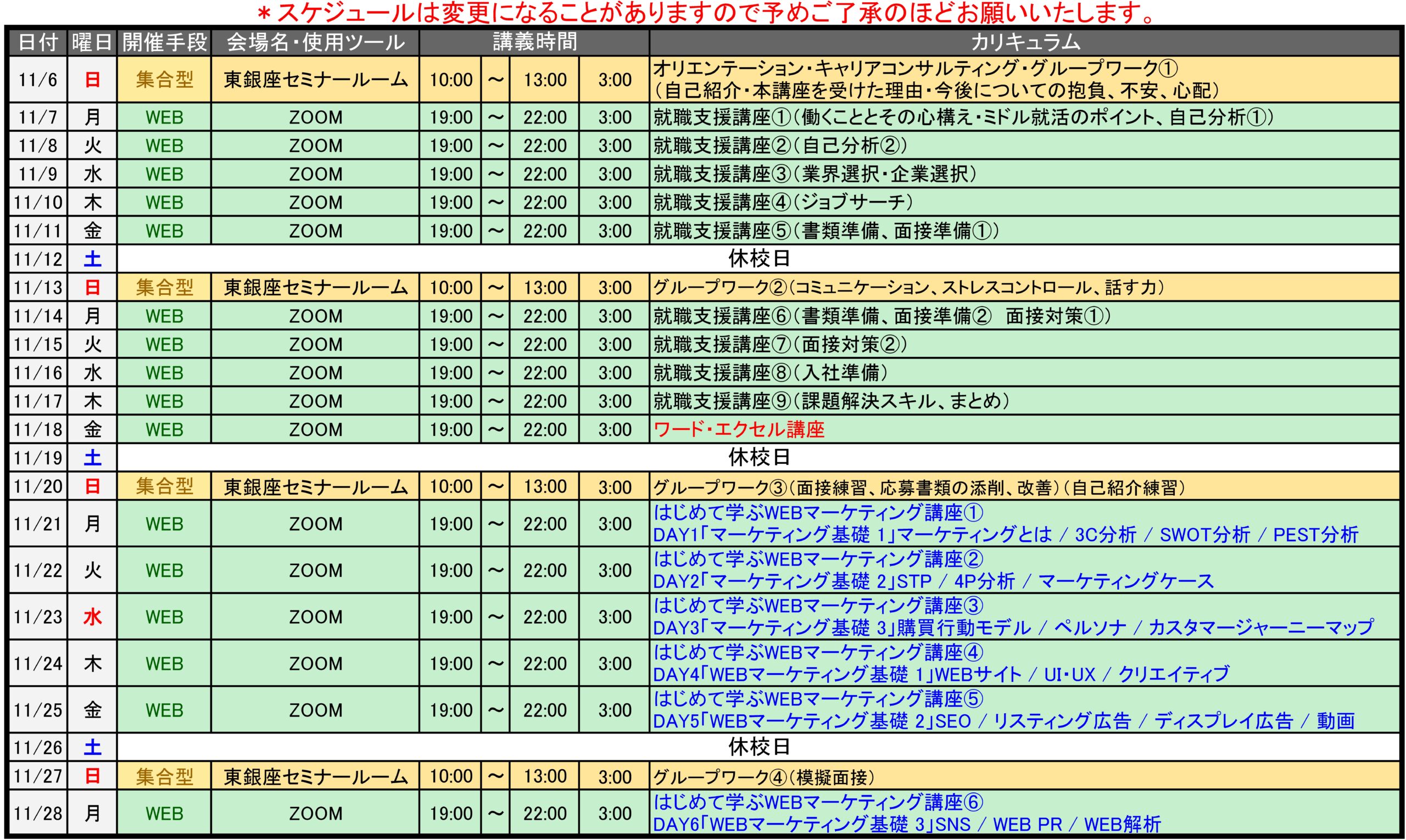The image size is (1406, 840).
Task: Click the blue 土 cell for 11/26
Action: (x=92, y=748)
